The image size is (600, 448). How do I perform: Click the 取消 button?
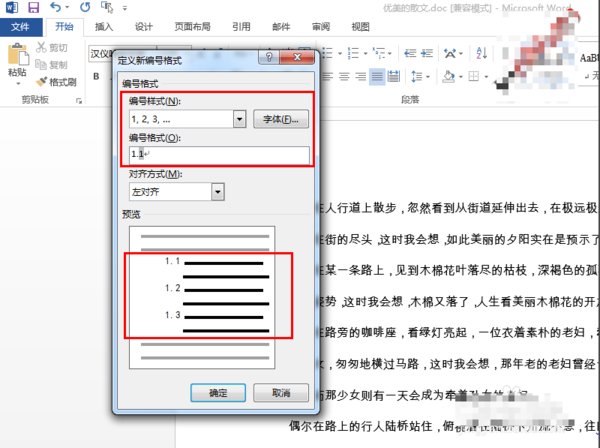pos(281,393)
